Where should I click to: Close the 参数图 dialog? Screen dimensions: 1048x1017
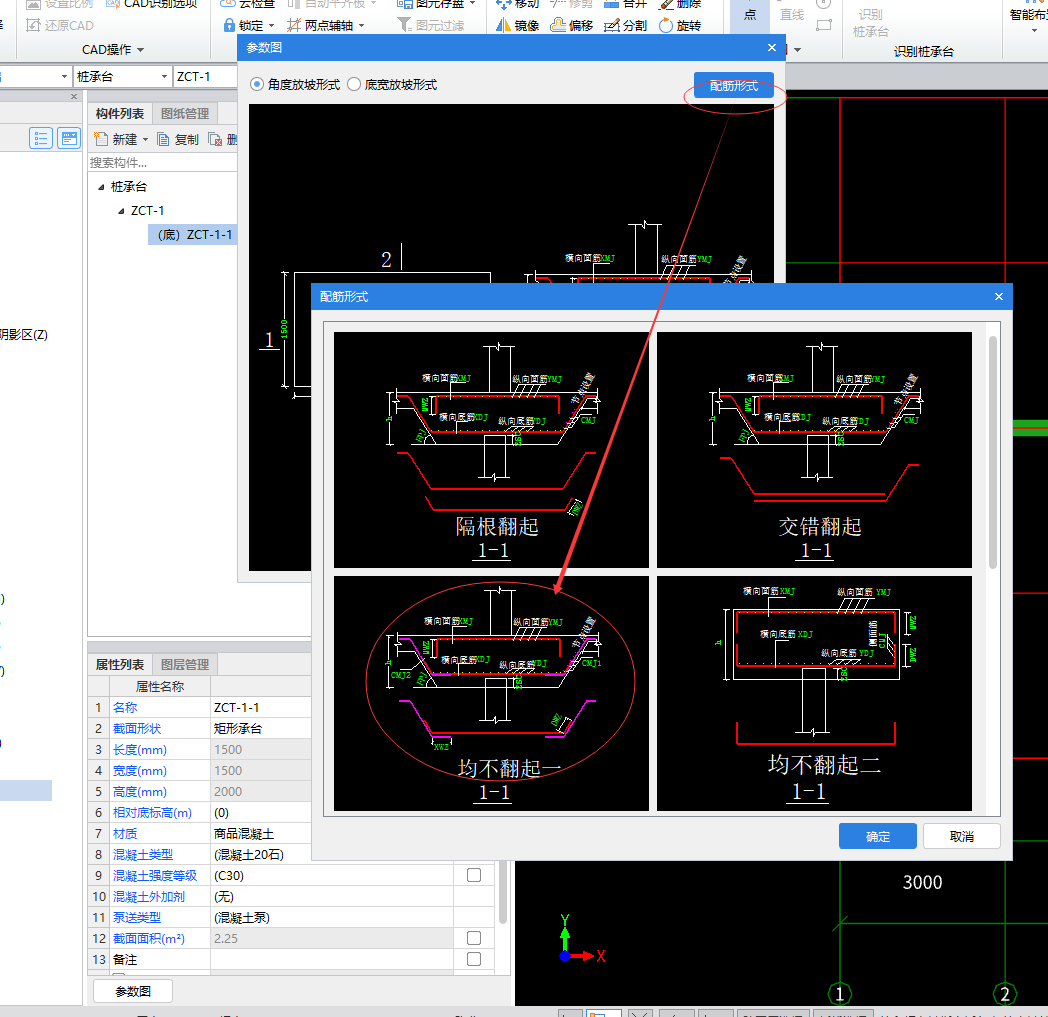772,47
